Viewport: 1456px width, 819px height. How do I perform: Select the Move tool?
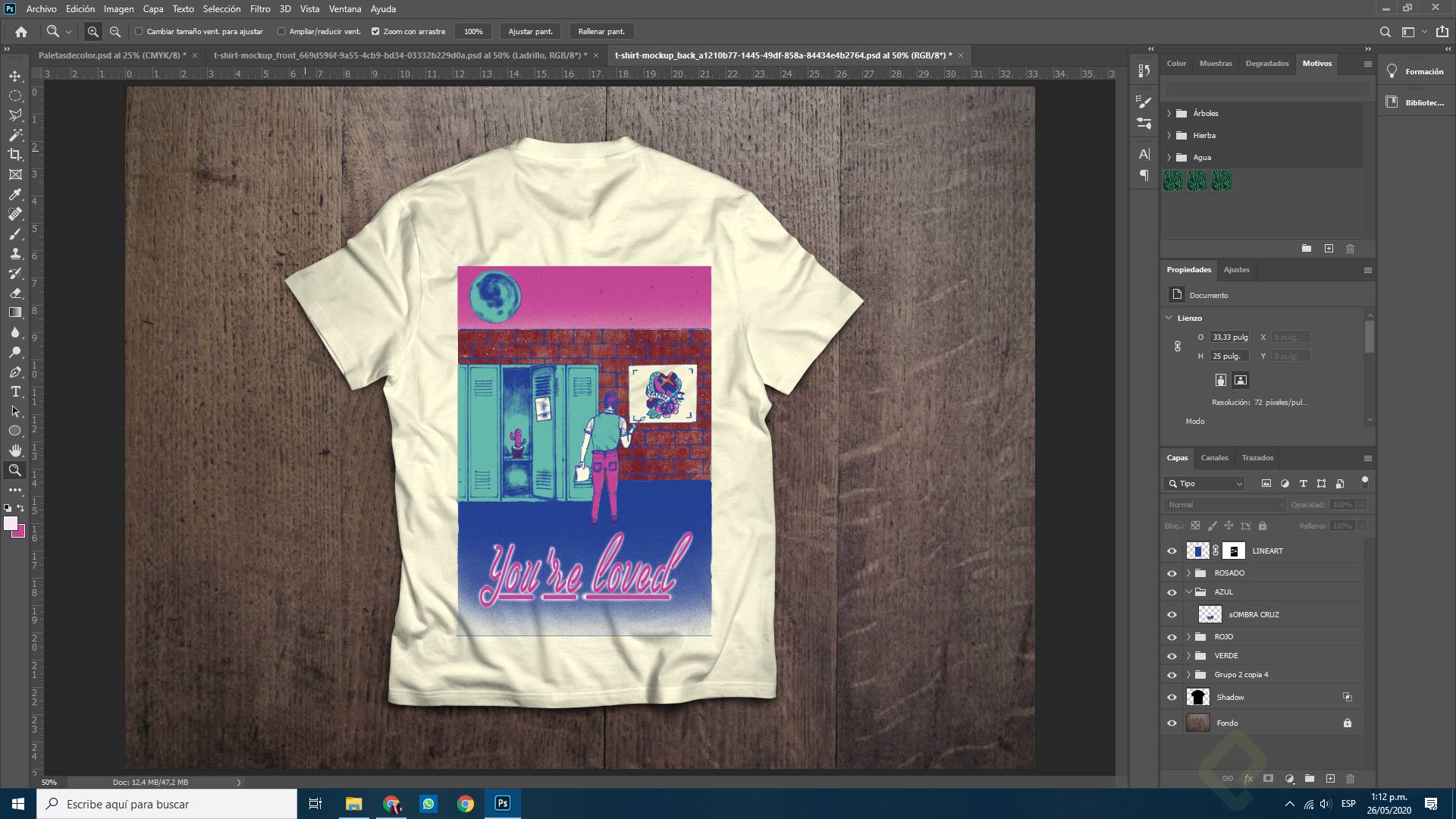click(x=15, y=76)
